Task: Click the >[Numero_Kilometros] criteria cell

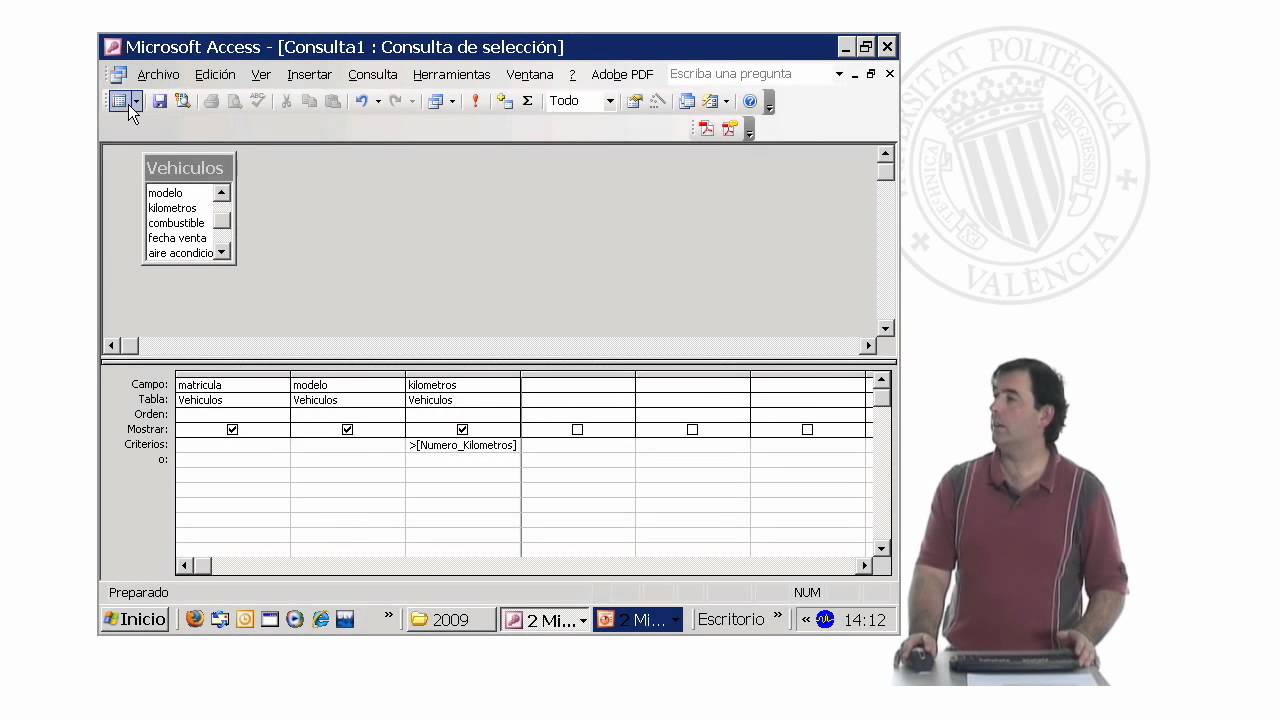Action: [463, 445]
